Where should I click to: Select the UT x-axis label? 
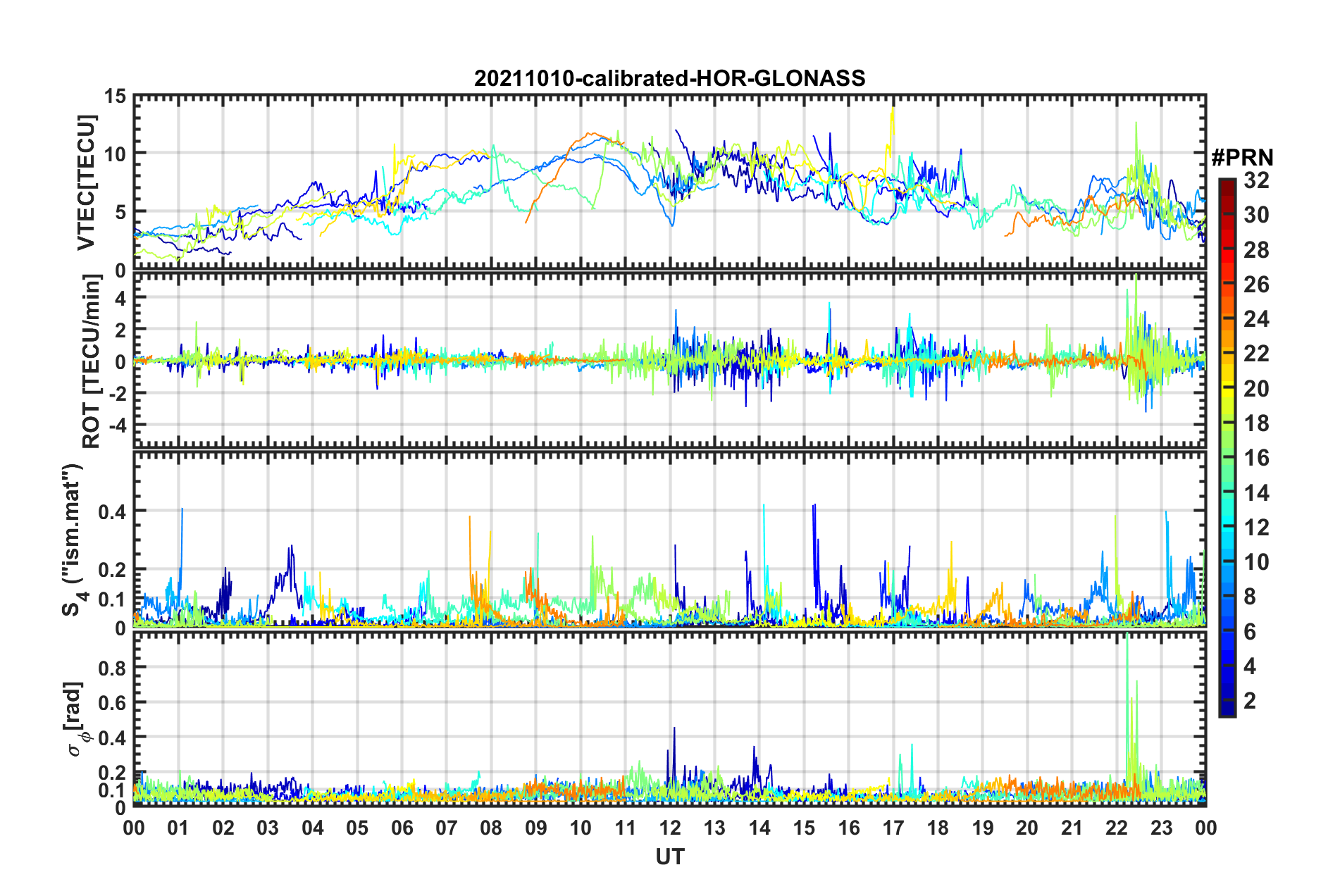click(670, 857)
